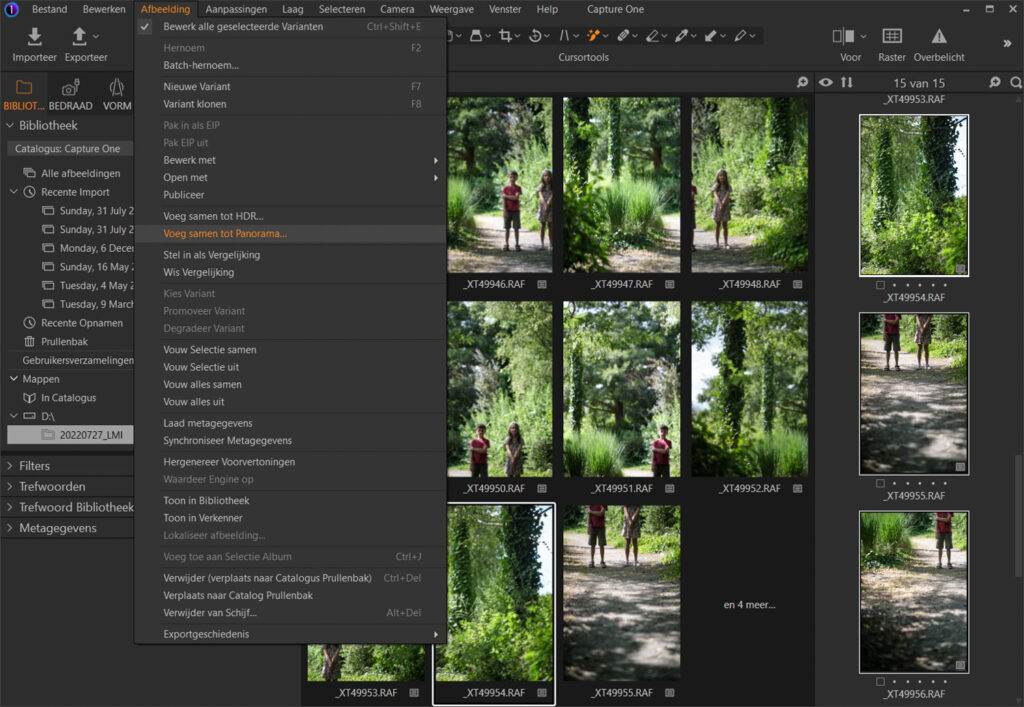Select the keyboard-shaped cursor tool

(476, 36)
